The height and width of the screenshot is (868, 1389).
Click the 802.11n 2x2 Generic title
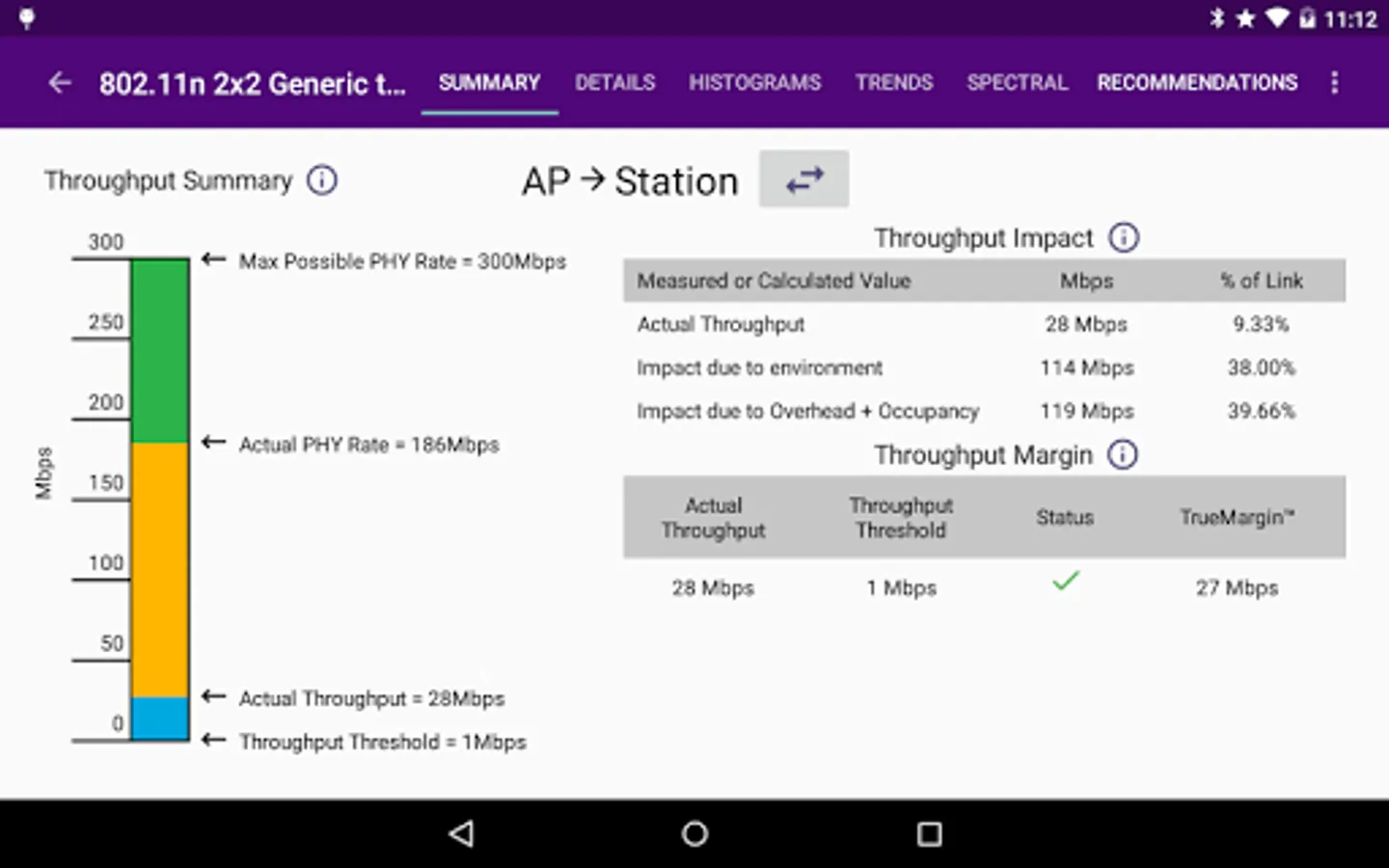[x=253, y=84]
